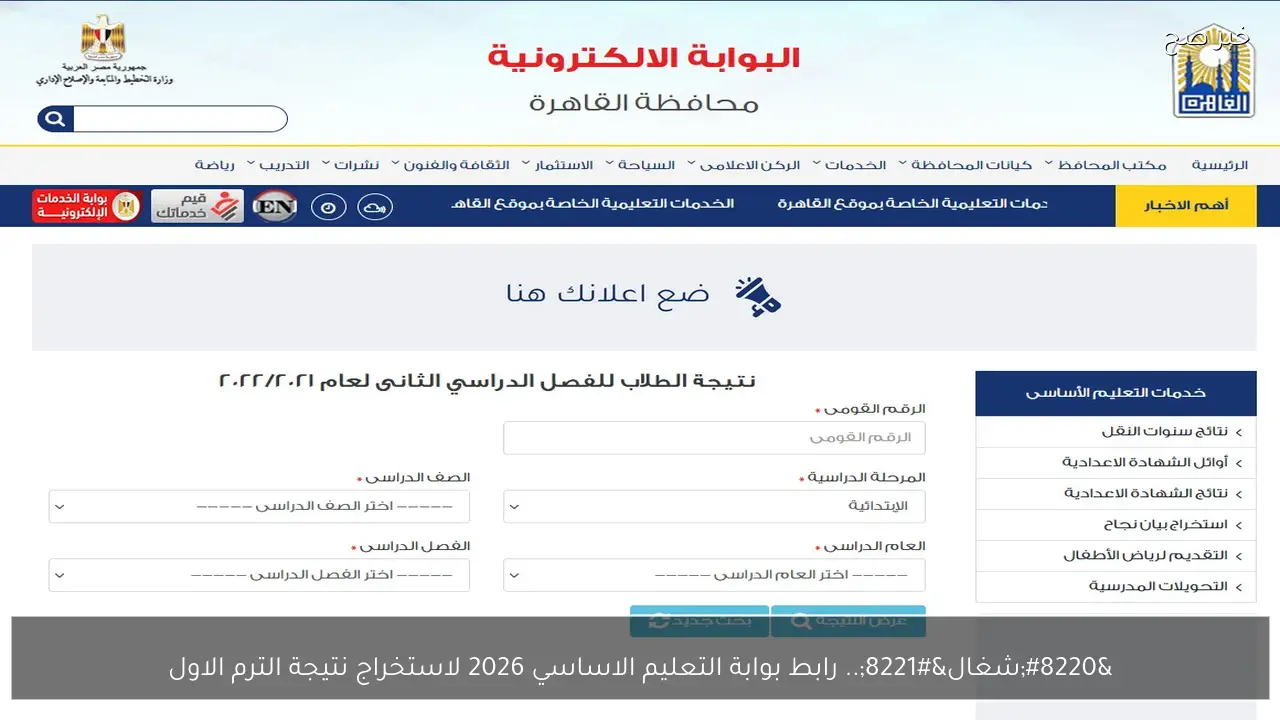The width and height of the screenshot is (1280, 720).
Task: Click the circular clock icon in the news bar
Action: [328, 206]
